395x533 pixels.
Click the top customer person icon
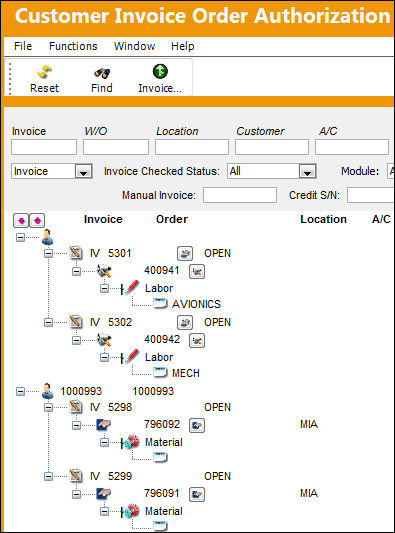click(47, 237)
